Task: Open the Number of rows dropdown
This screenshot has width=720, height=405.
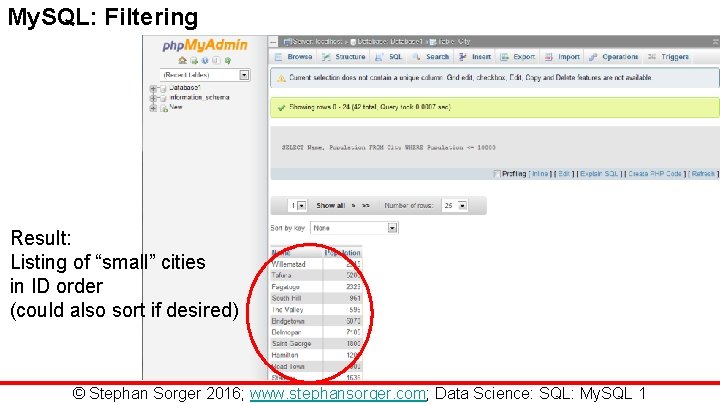Action: [455, 206]
